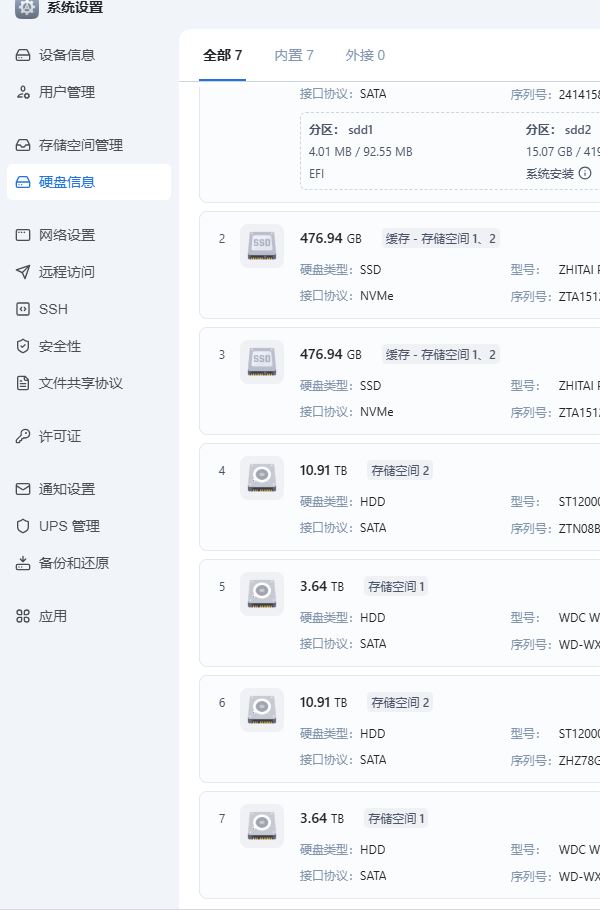Click the System Settings gear icon
Image resolution: width=600 pixels, height=910 pixels.
point(26,8)
